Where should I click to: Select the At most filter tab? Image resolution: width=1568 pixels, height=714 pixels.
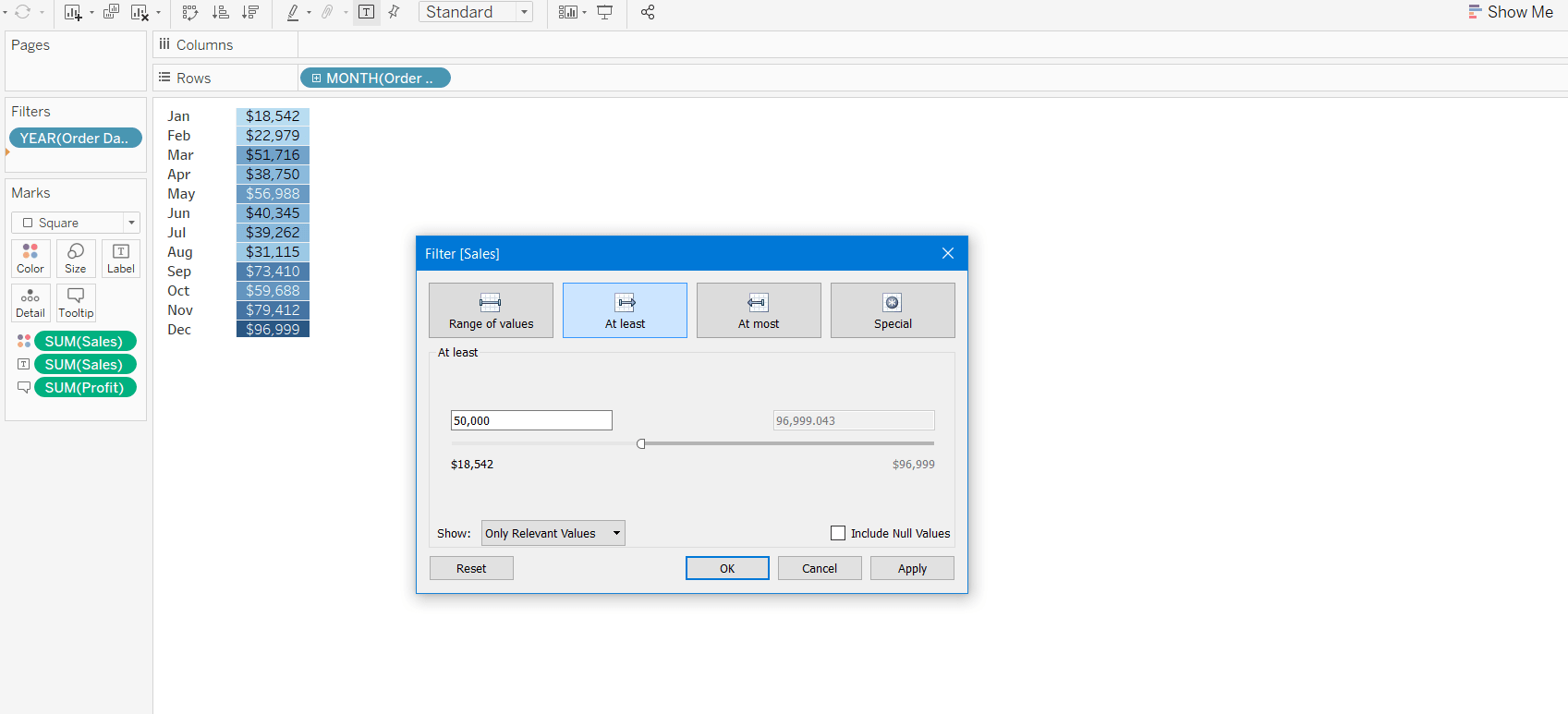coord(758,310)
